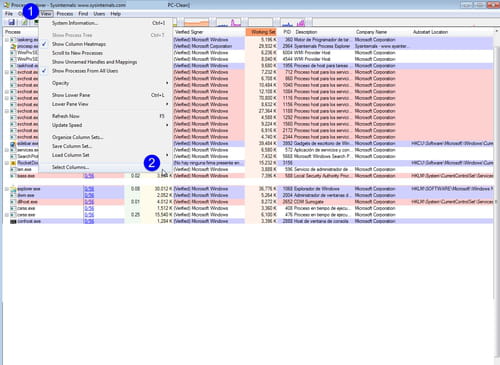500x365 pixels.
Task: Open VirusTotal link in conhost.exe row
Action: (x=89, y=221)
